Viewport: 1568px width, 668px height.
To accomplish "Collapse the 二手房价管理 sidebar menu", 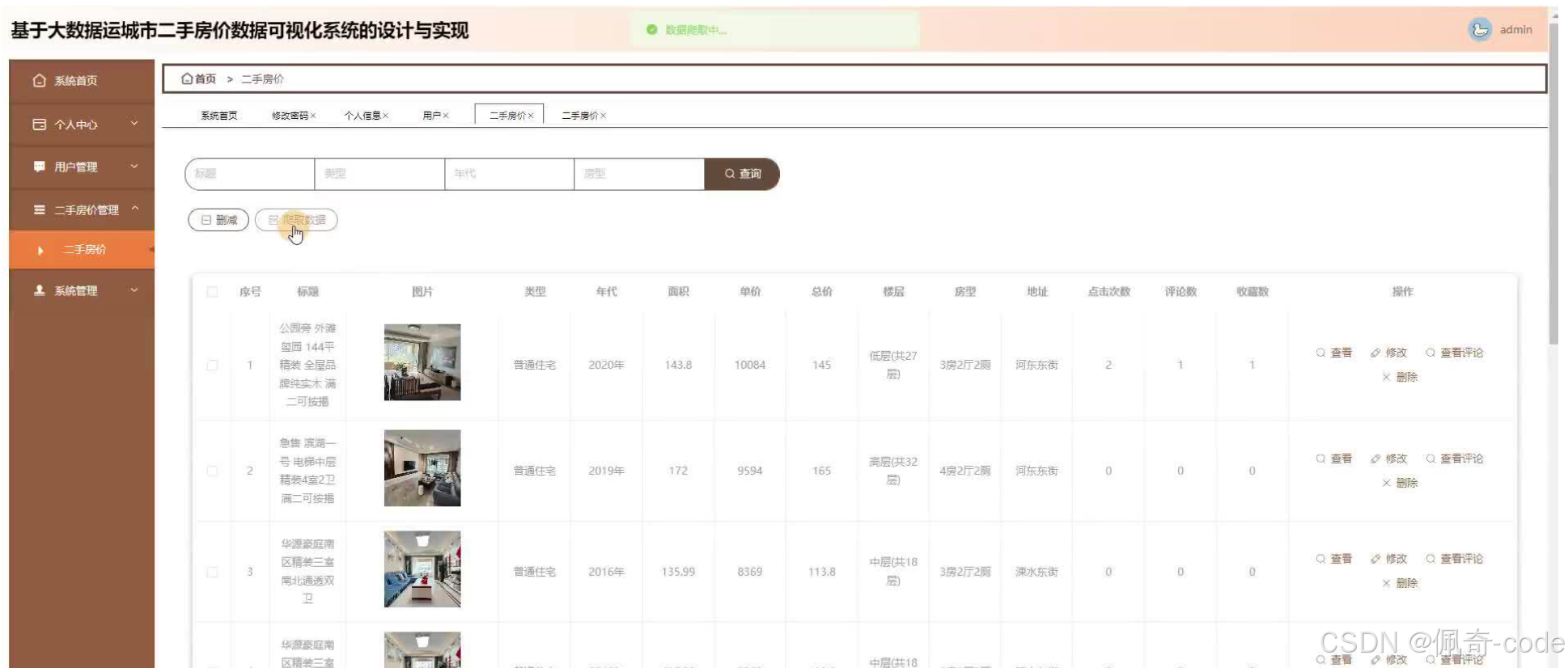I will point(82,209).
